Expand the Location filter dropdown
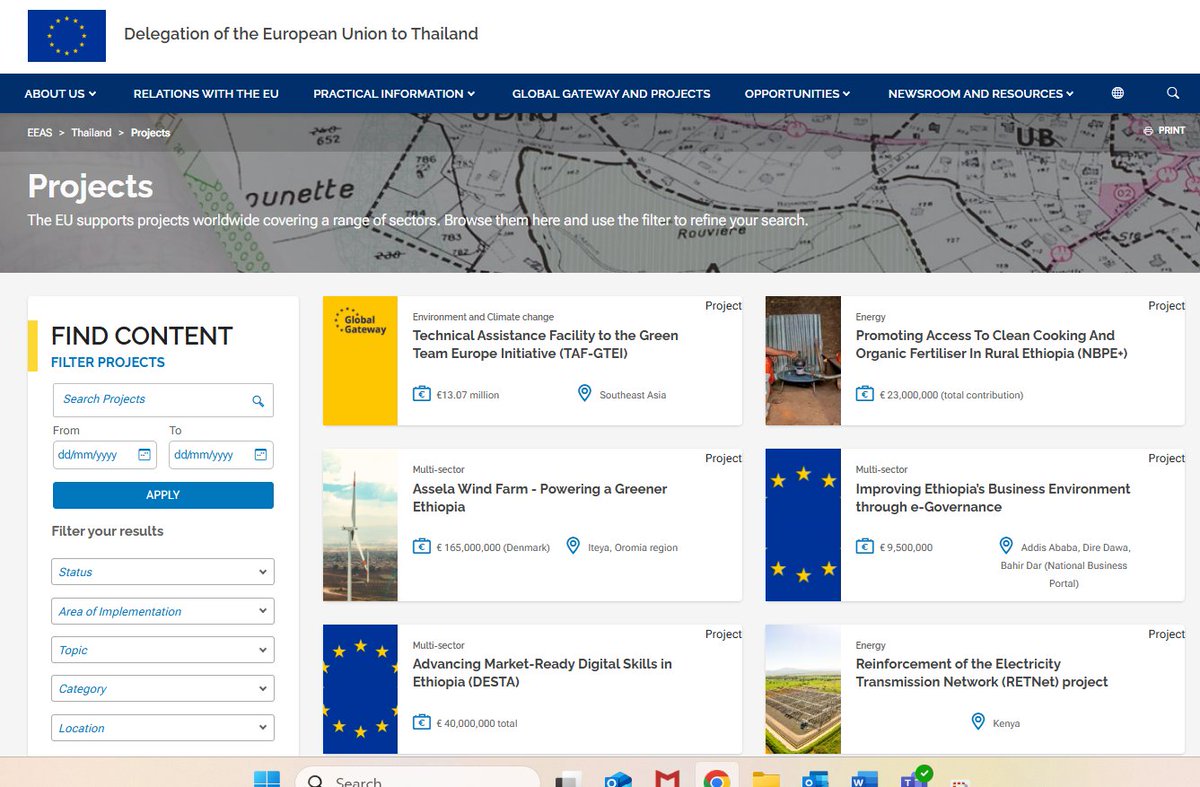The image size is (1200, 787). click(162, 727)
